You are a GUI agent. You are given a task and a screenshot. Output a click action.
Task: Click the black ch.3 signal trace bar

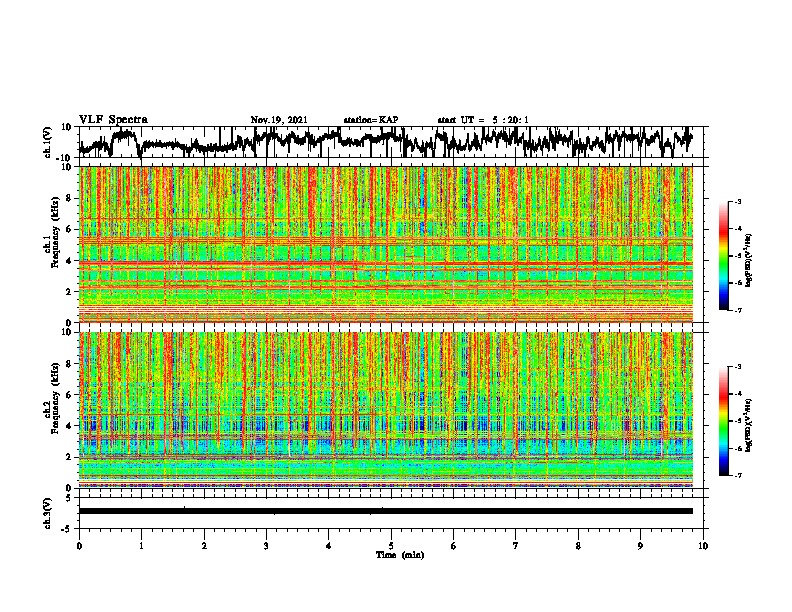click(x=385, y=511)
